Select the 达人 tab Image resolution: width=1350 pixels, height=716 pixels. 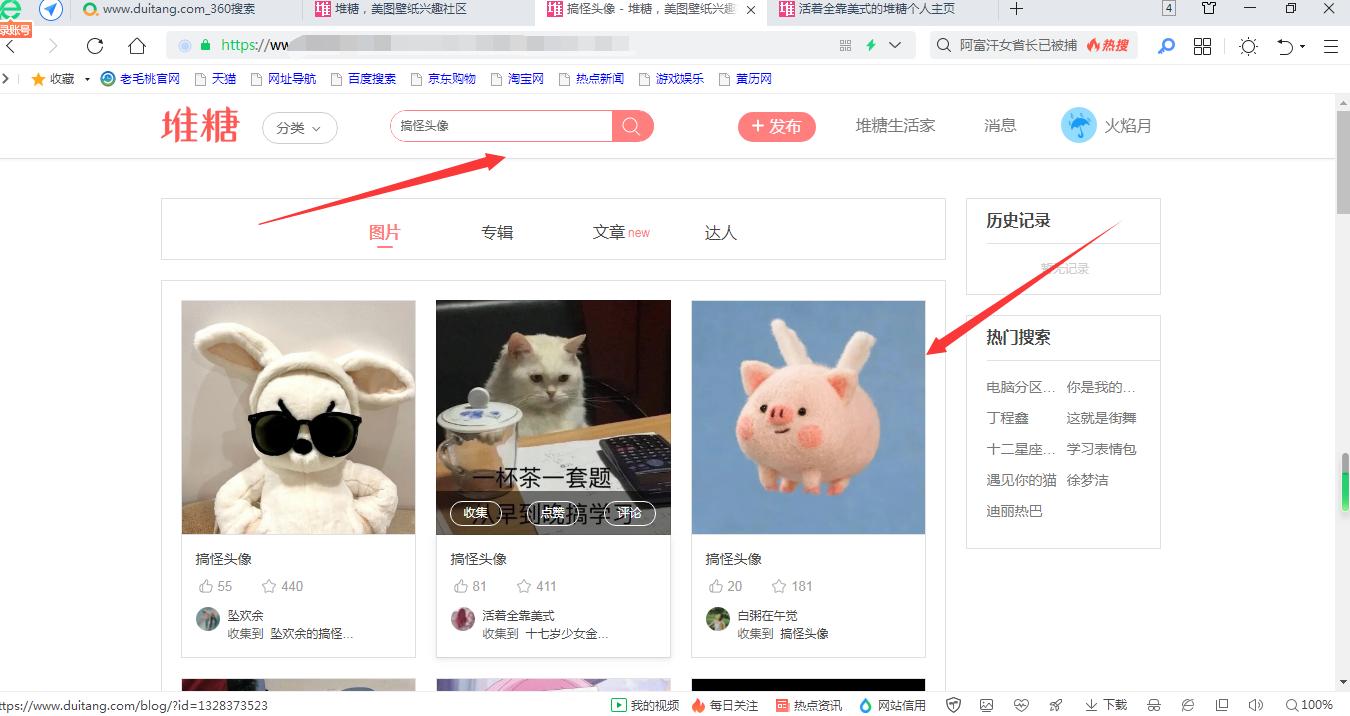[x=720, y=231]
